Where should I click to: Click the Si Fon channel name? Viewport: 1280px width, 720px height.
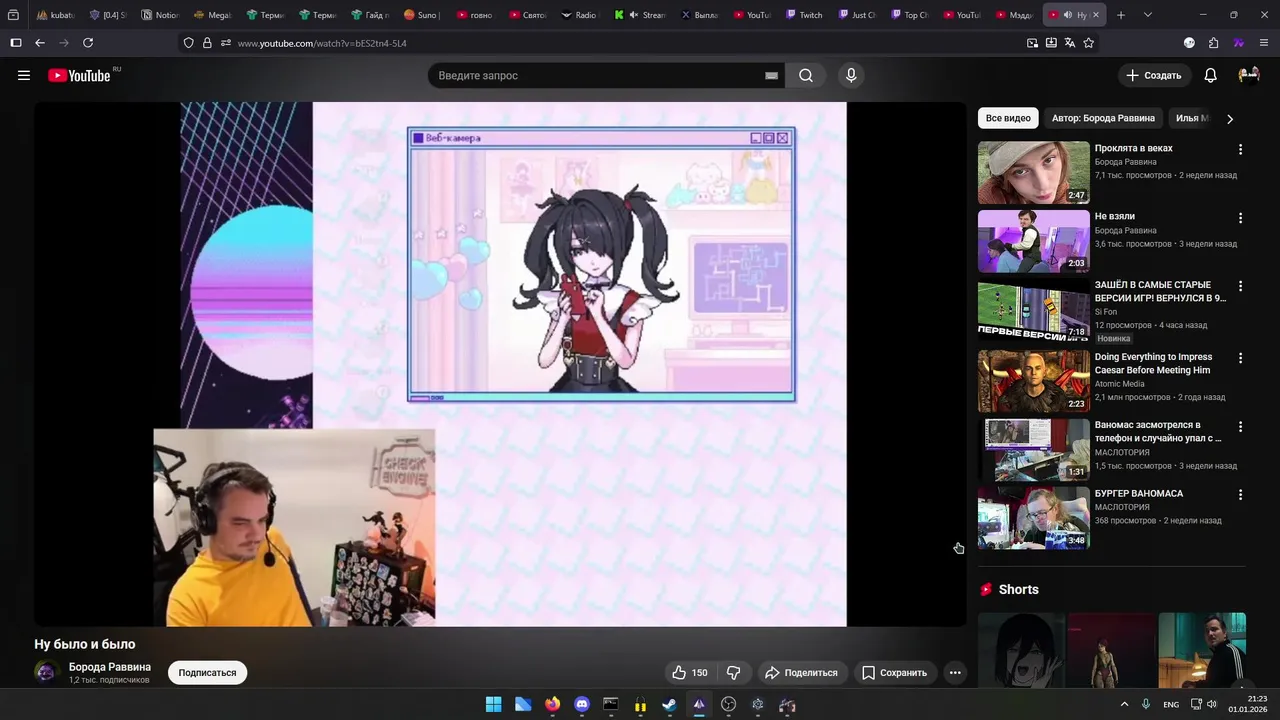(x=1106, y=312)
